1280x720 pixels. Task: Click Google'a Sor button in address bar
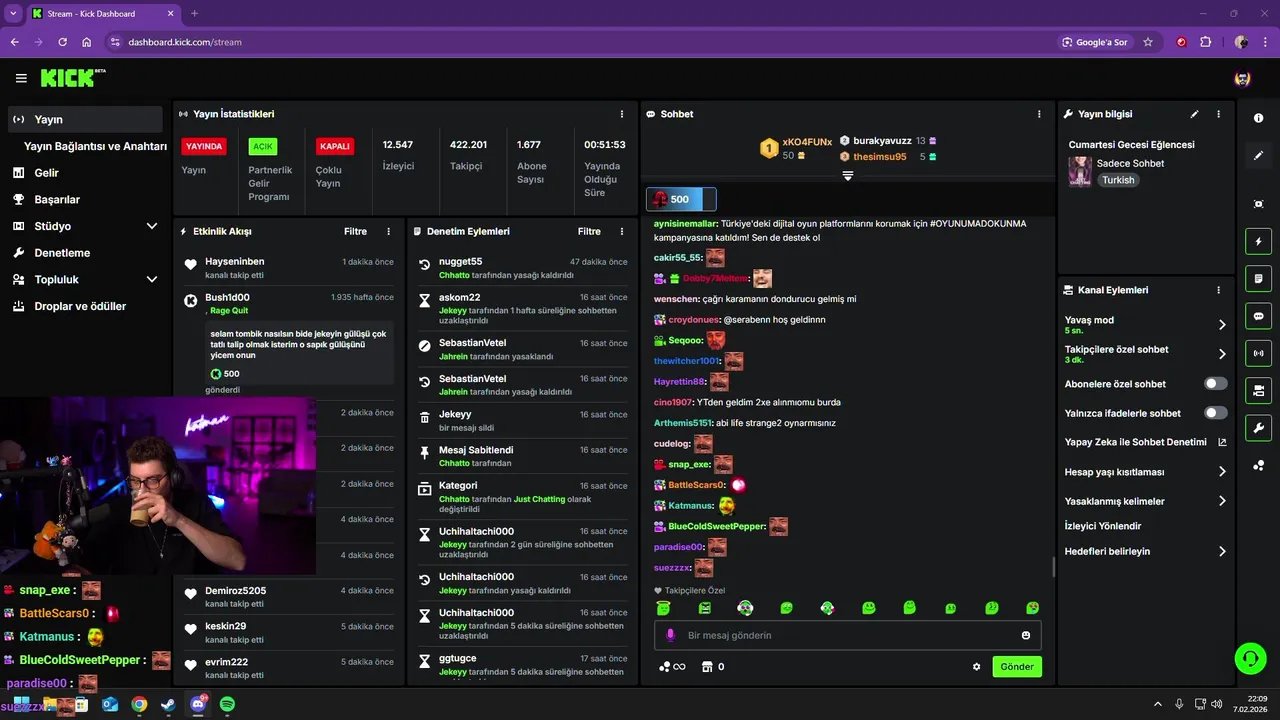(x=1094, y=42)
